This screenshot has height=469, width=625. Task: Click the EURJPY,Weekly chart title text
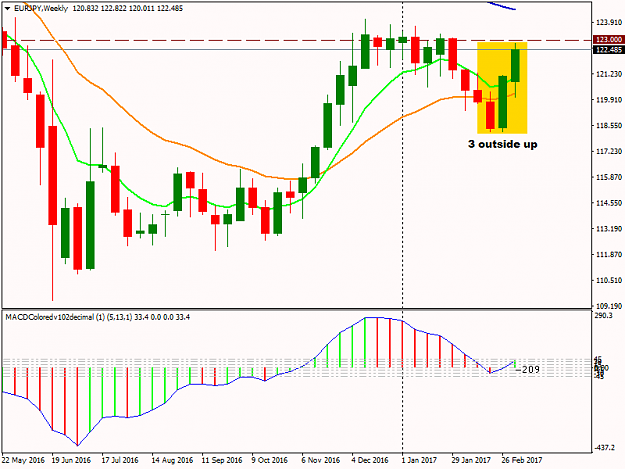click(x=41, y=8)
